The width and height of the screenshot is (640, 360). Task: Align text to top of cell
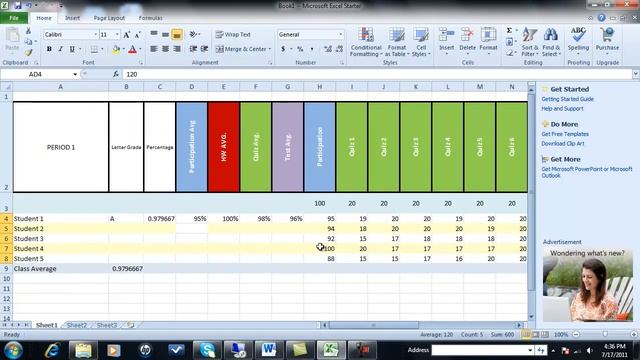tap(154, 35)
